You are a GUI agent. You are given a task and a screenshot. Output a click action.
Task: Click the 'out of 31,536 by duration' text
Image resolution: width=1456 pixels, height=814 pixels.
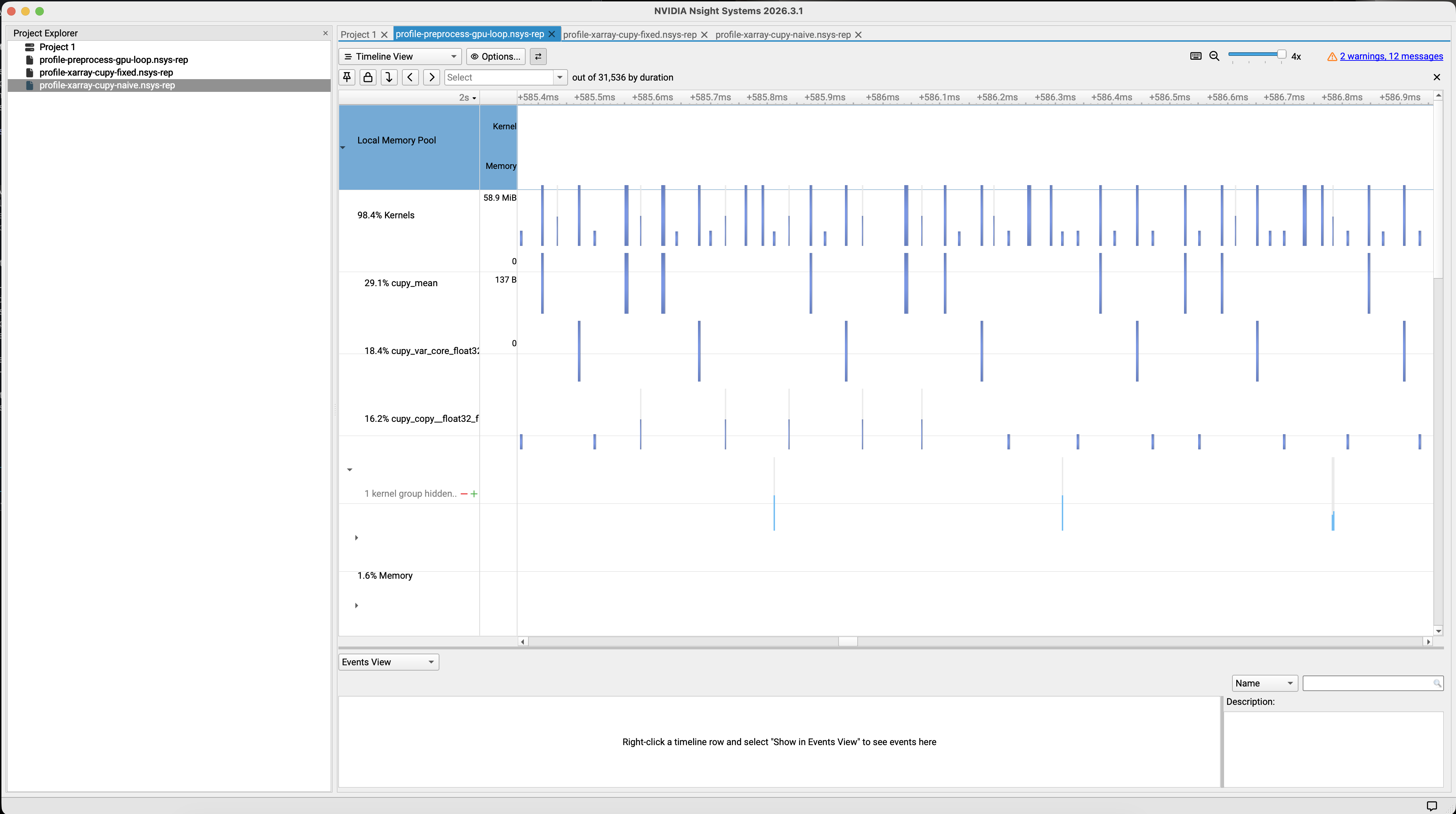tap(622, 77)
